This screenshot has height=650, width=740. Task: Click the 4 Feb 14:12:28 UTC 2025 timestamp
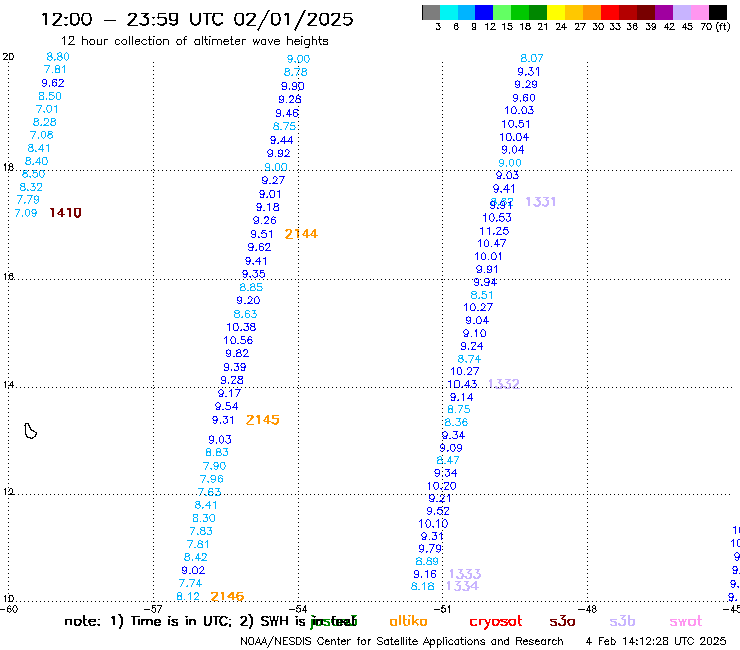coord(656,641)
